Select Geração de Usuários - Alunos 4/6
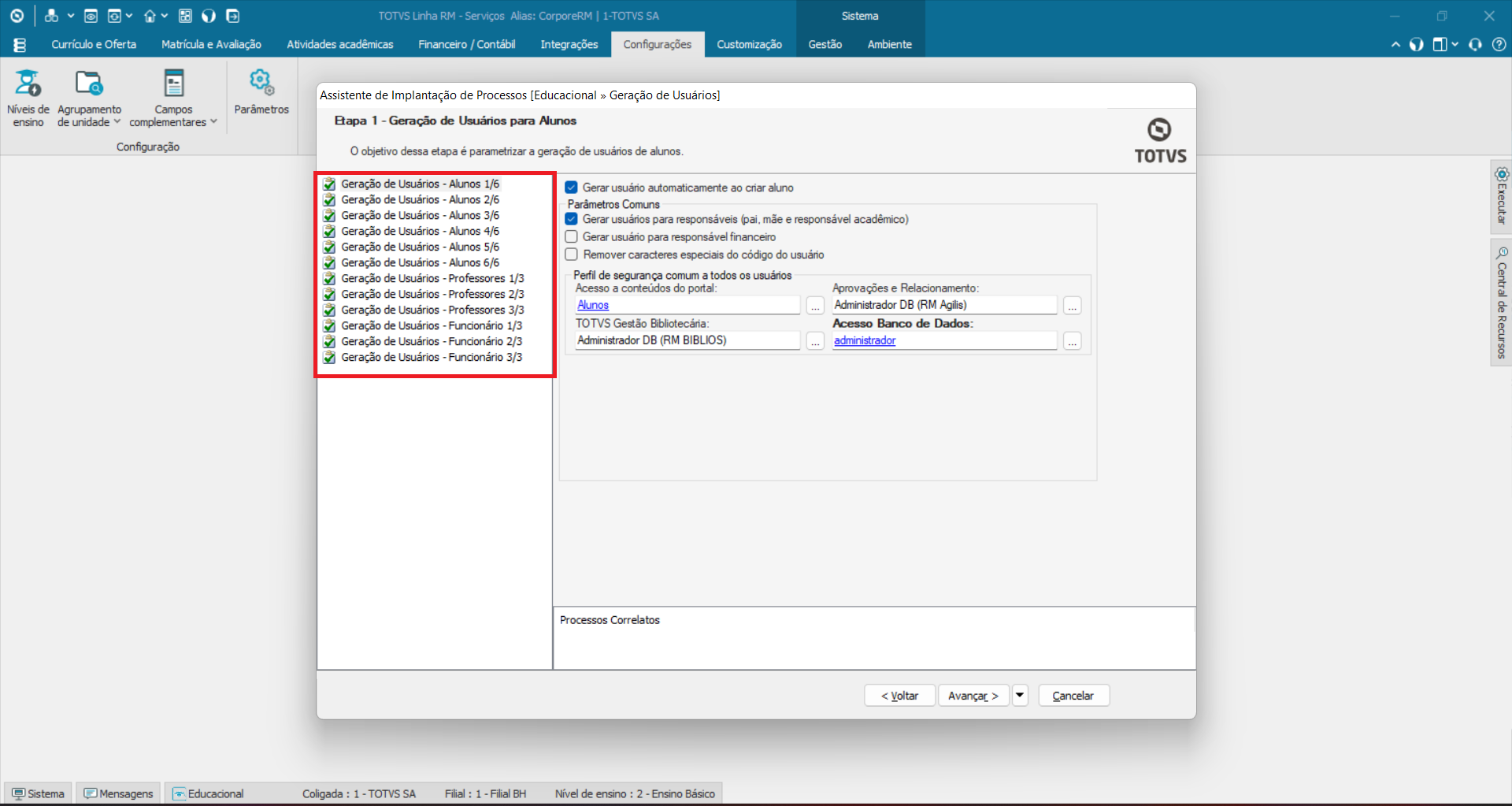This screenshot has height=806, width=1512. point(420,231)
